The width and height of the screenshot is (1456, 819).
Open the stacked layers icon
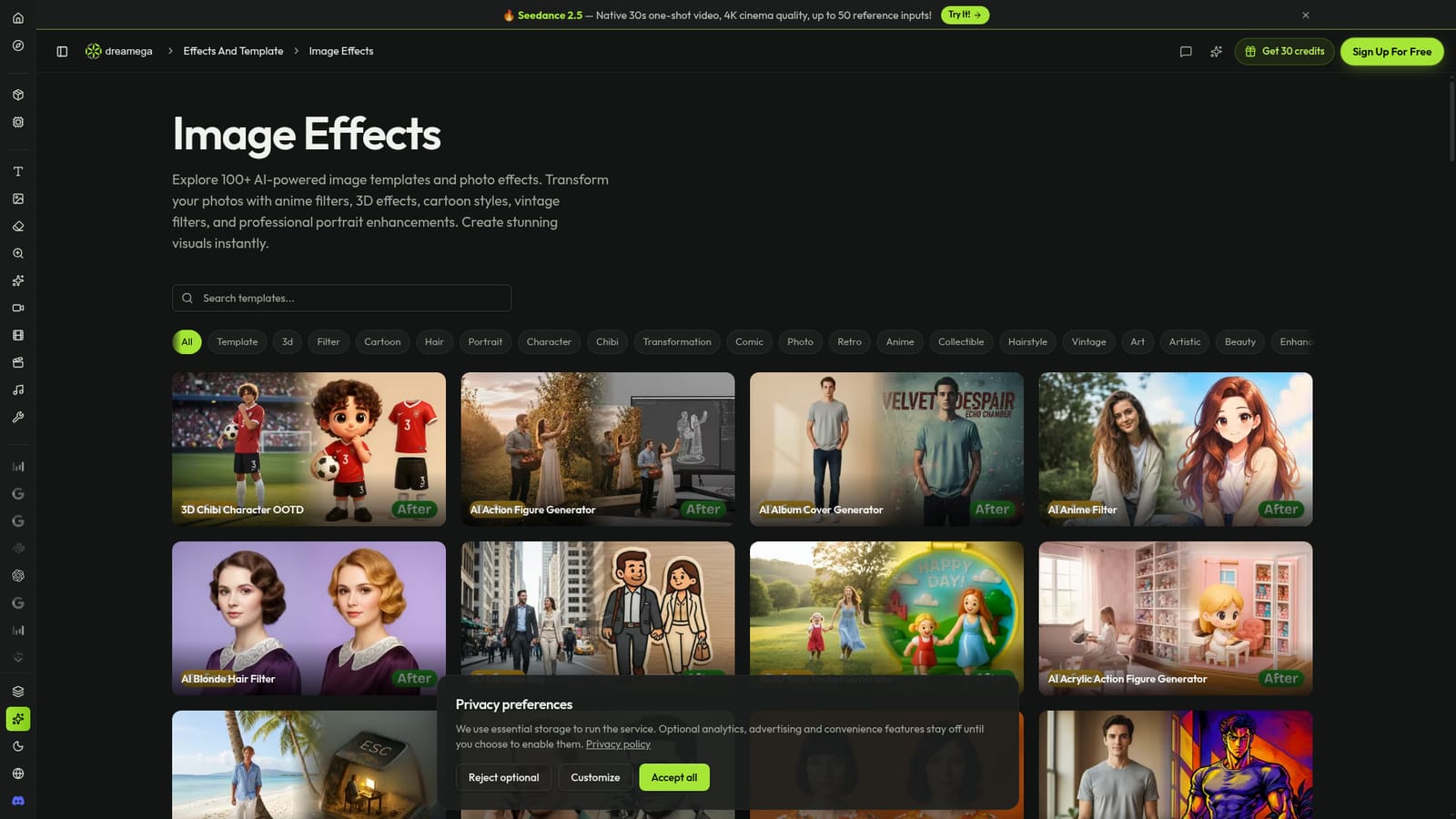[x=18, y=692]
